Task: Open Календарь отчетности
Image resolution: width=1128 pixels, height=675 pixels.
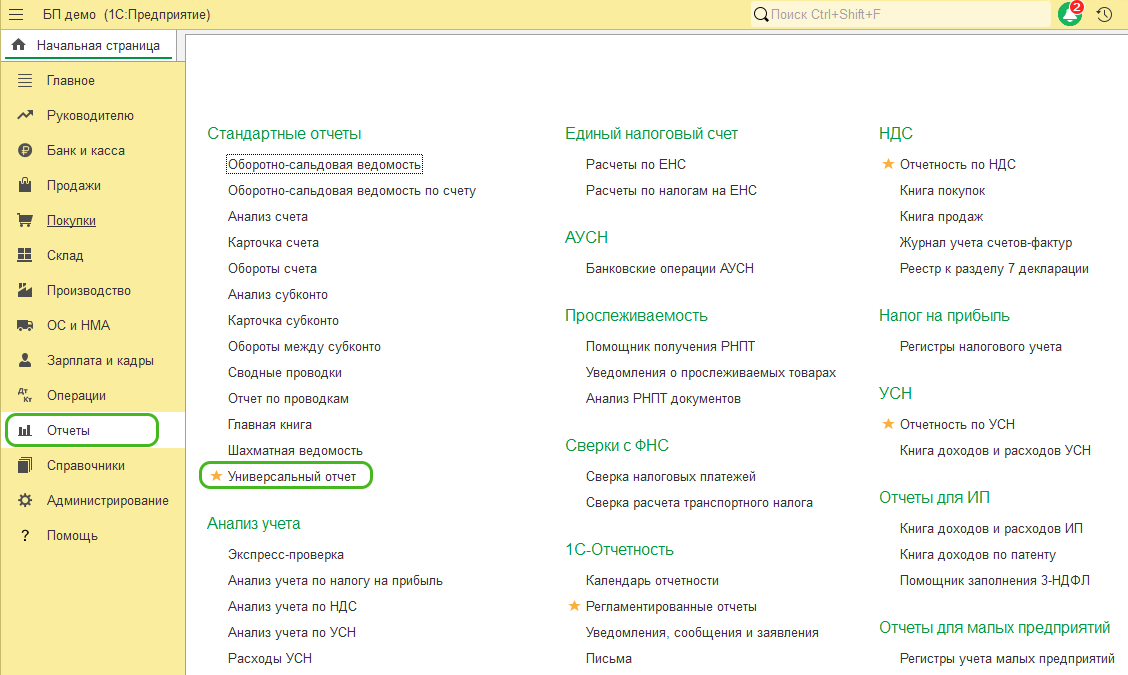Action: click(652, 581)
